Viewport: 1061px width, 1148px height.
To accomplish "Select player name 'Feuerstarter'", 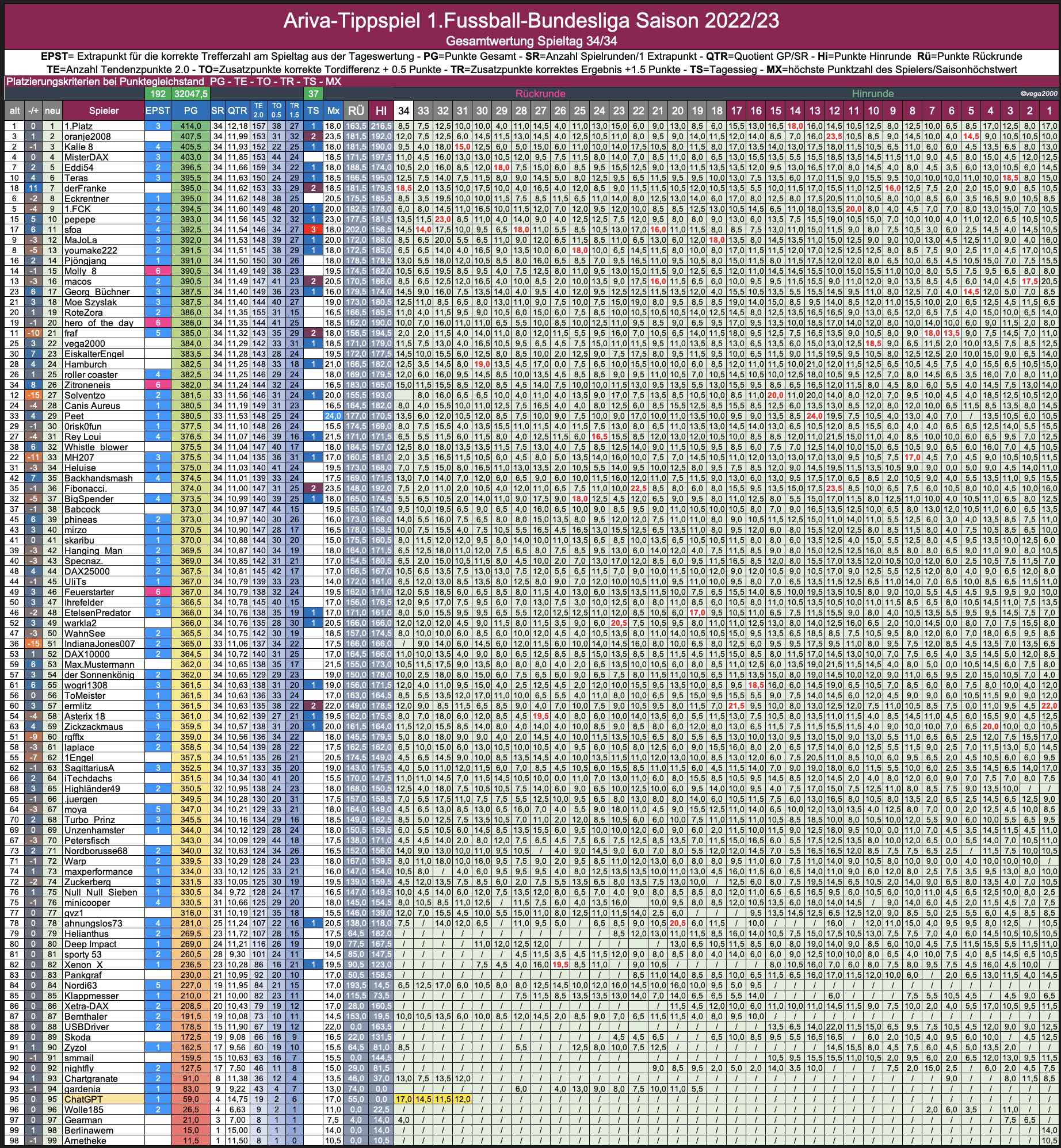I will pyautogui.click(x=89, y=592).
